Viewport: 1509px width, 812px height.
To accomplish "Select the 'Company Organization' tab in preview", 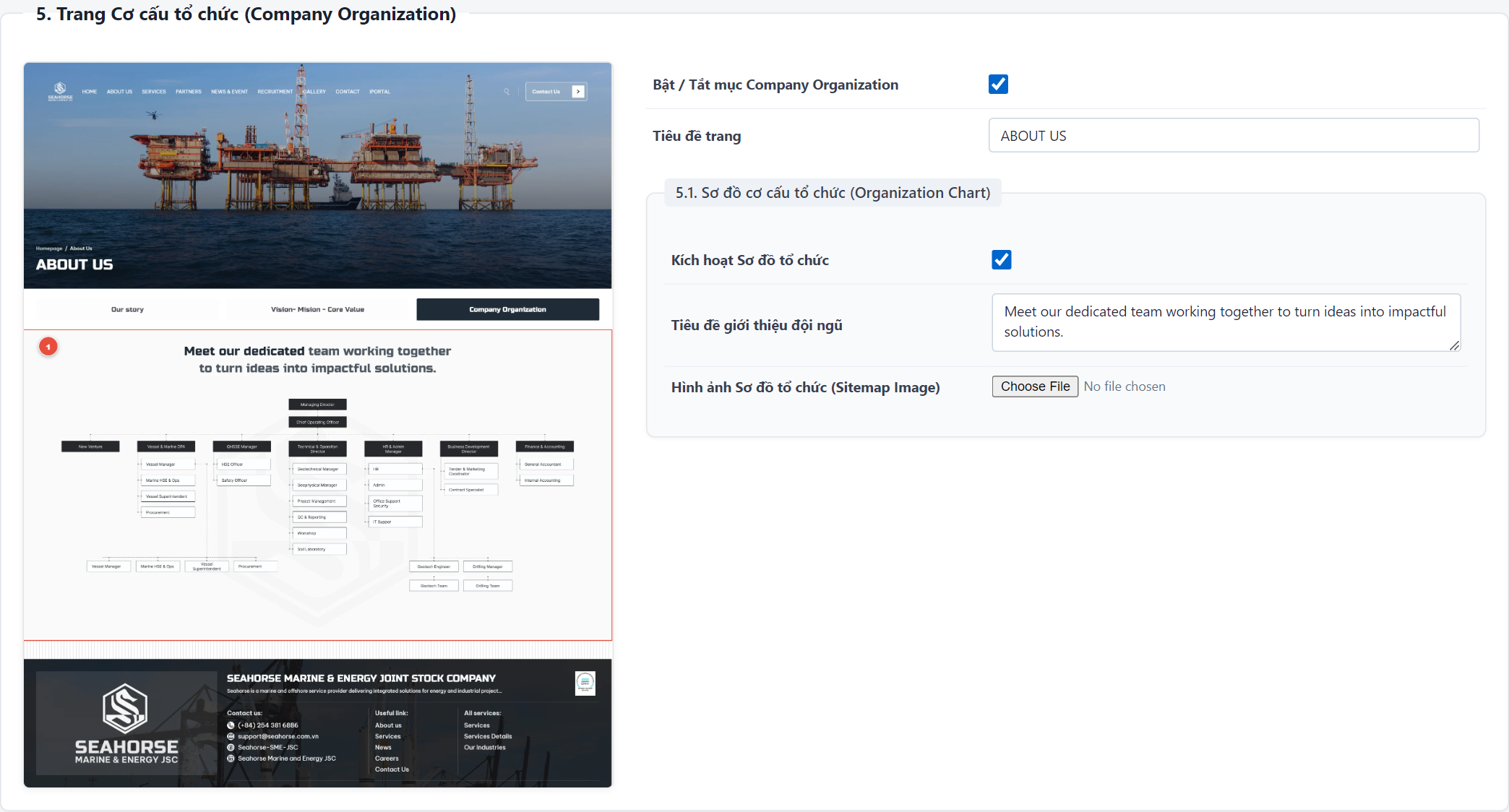I will [x=507, y=309].
